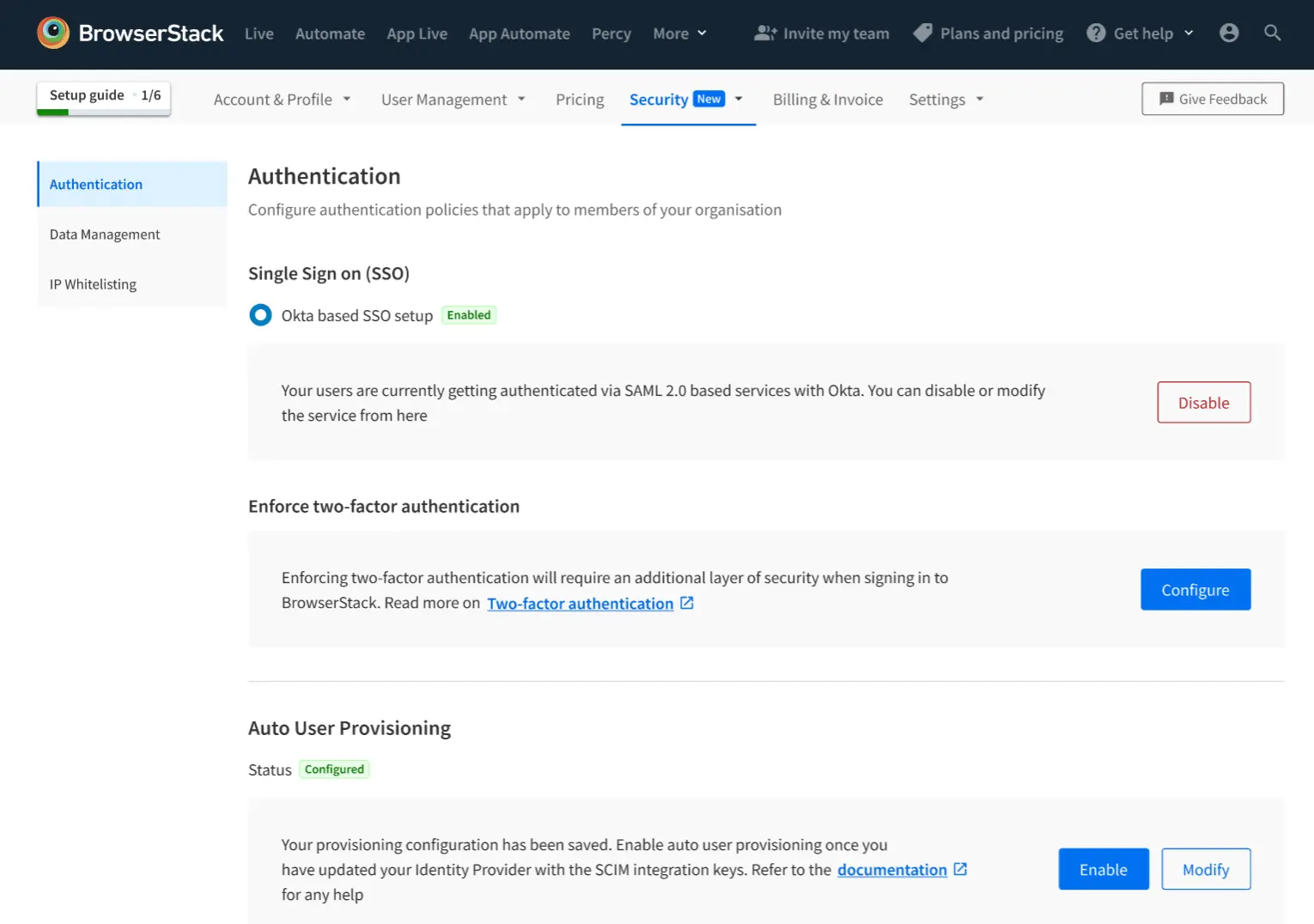Switch to the Billing & Invoice tab
Screen dimensions: 1314x924
coord(827,100)
